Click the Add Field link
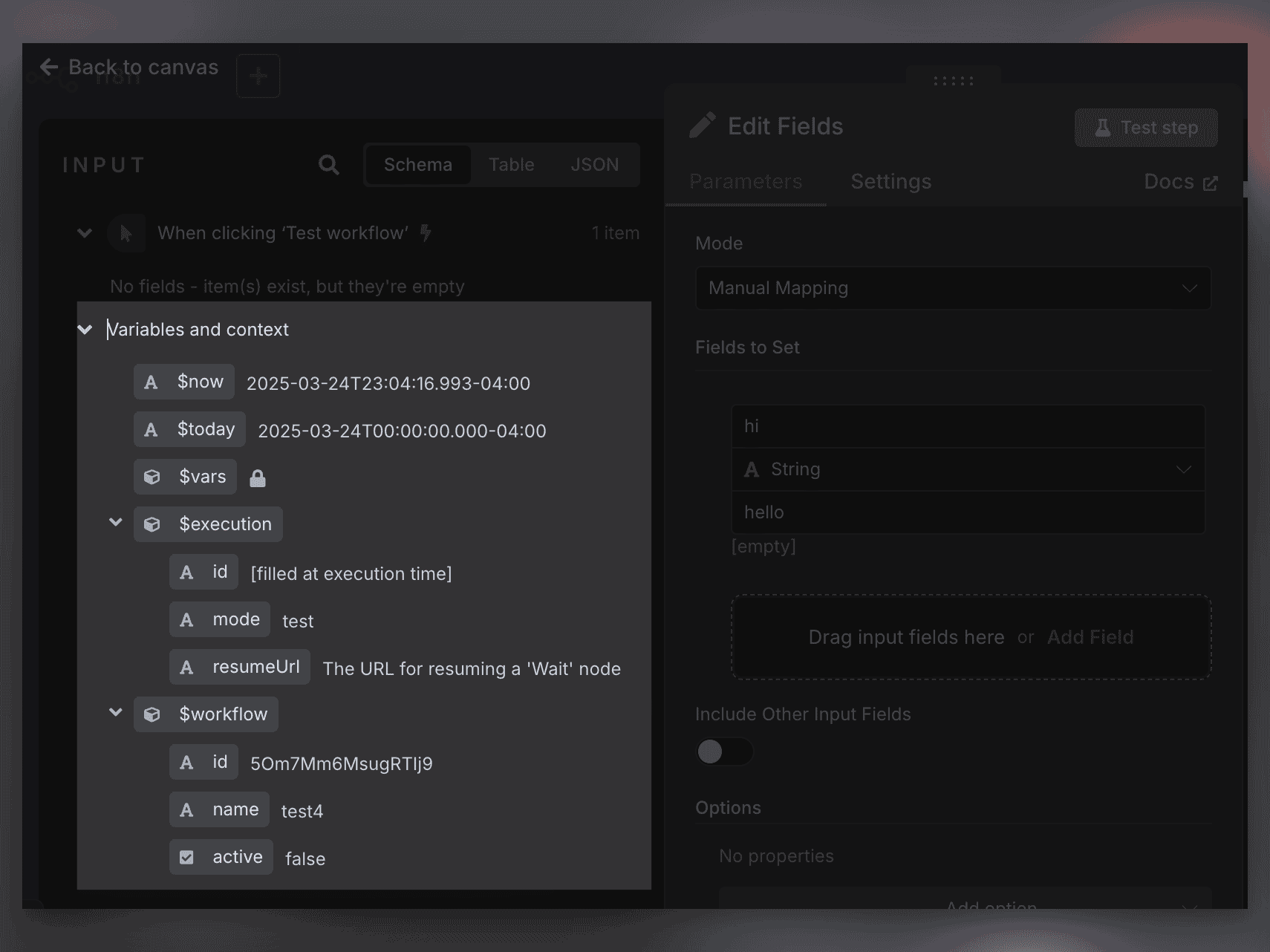This screenshot has width=1270, height=952. click(x=1090, y=637)
